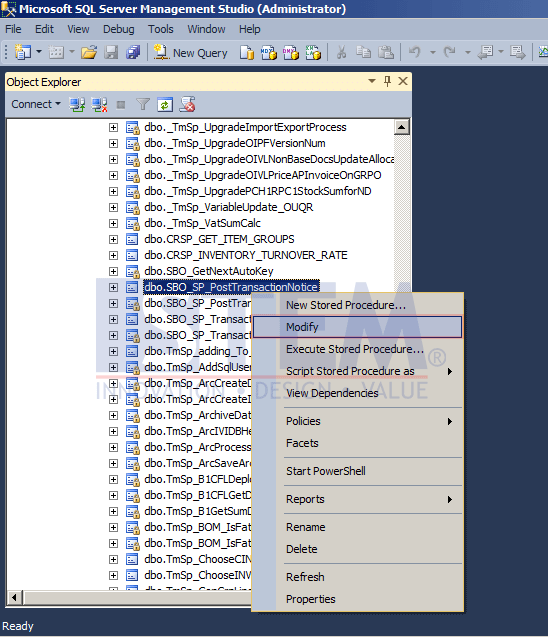Select dbo._TmSp_VariableUpdate_OUQR procedure
This screenshot has width=548, height=637.
point(229,208)
